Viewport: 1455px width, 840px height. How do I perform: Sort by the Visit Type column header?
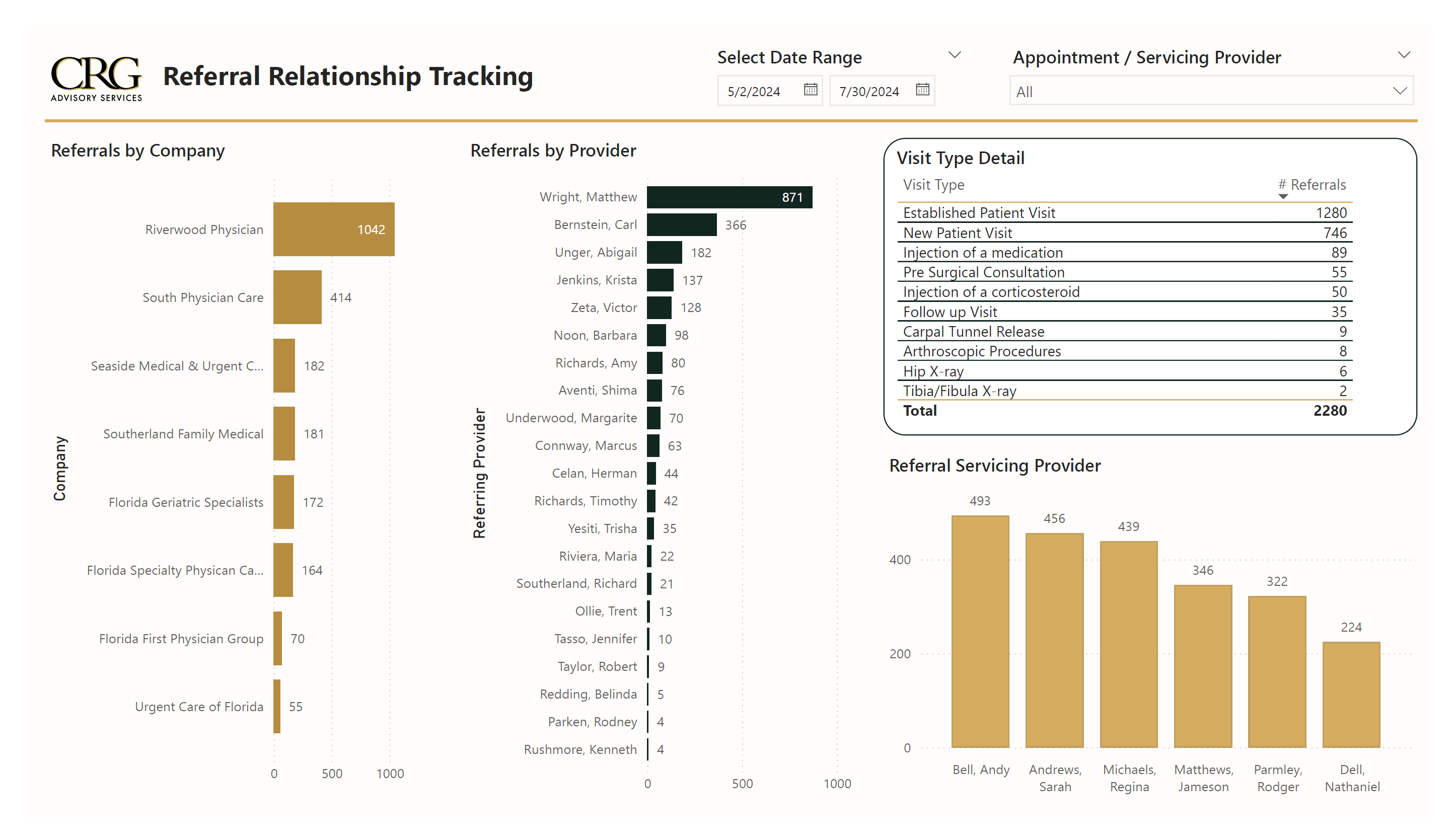[x=933, y=185]
